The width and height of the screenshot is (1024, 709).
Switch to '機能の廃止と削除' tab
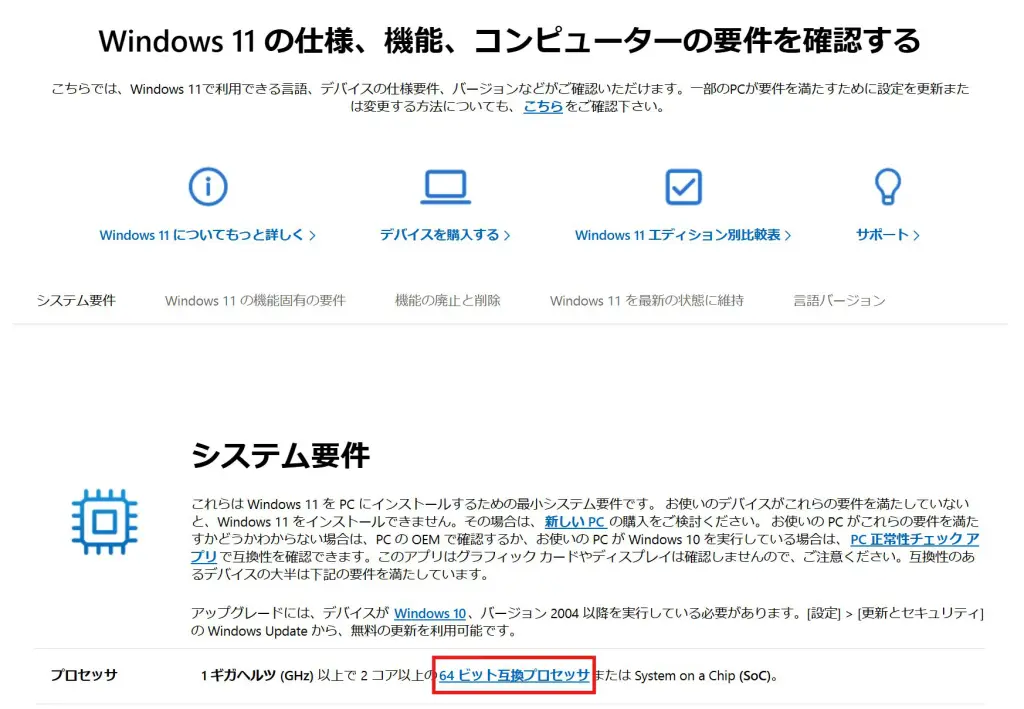(447, 300)
